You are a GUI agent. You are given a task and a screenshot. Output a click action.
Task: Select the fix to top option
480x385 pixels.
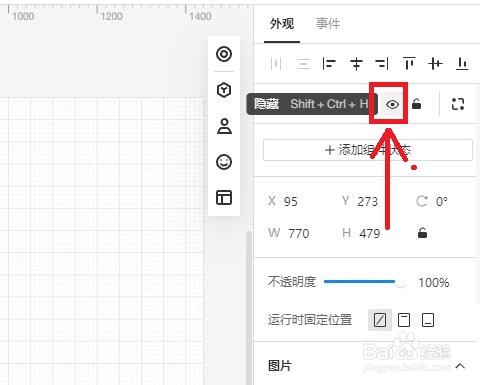tap(404, 320)
